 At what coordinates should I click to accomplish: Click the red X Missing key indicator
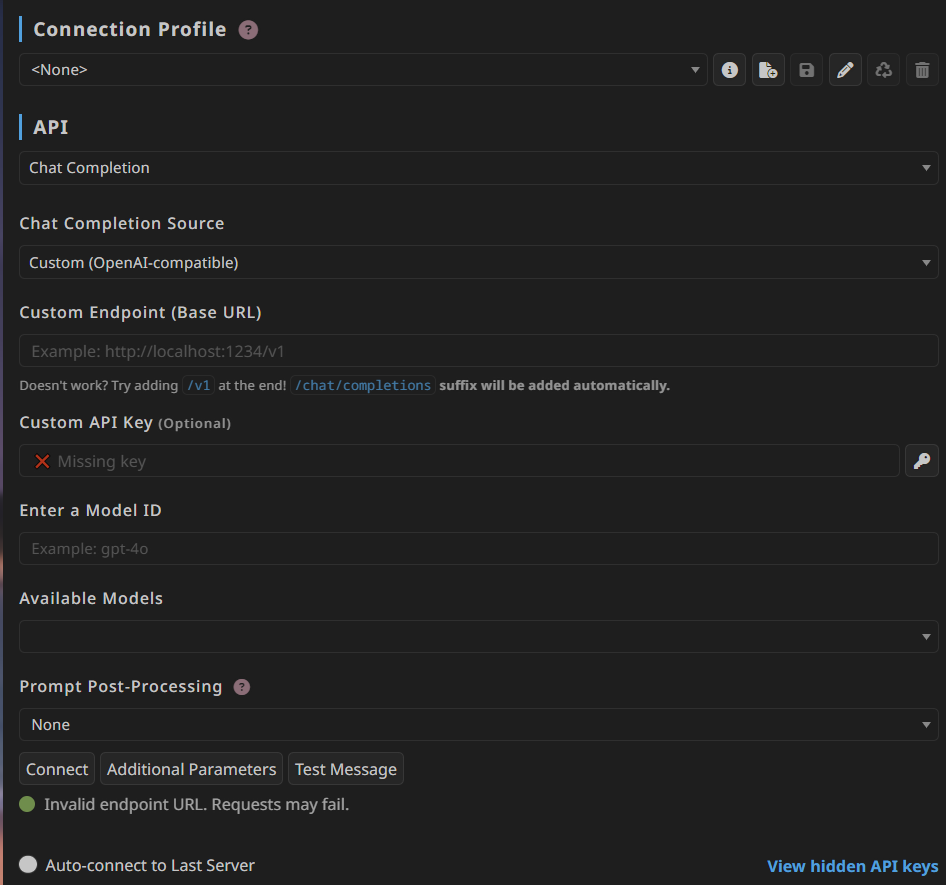coord(42,462)
